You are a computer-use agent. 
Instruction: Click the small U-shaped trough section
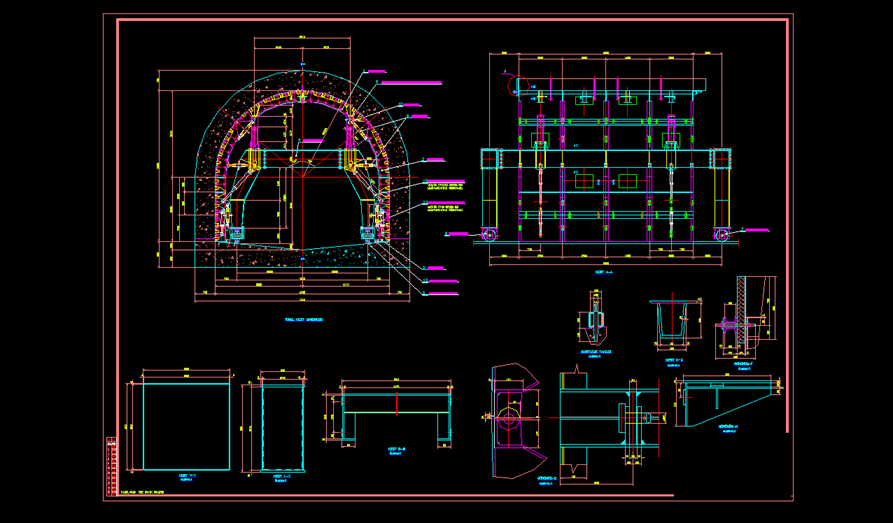[x=671, y=322]
